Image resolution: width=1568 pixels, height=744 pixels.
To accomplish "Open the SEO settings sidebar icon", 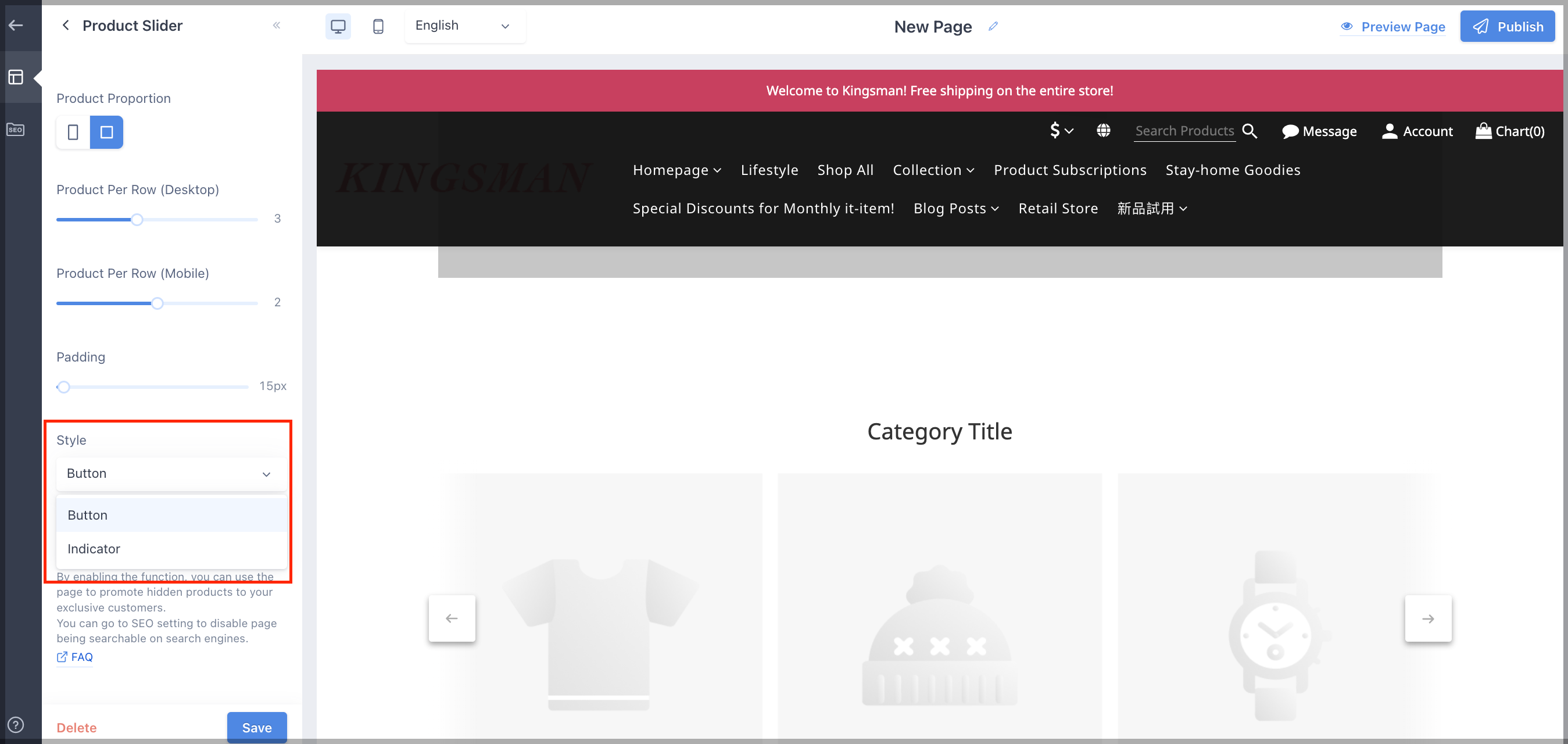I will [16, 130].
